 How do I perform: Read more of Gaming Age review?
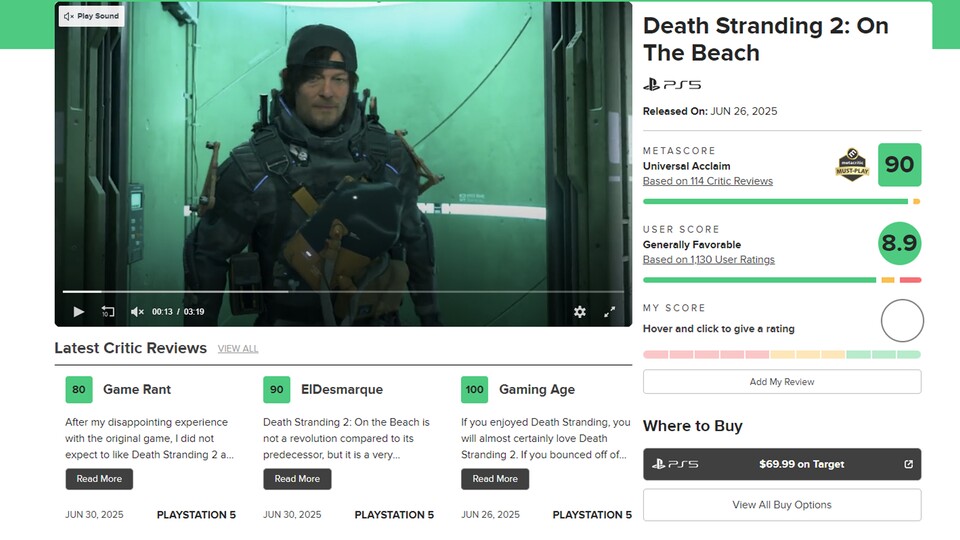(x=495, y=479)
